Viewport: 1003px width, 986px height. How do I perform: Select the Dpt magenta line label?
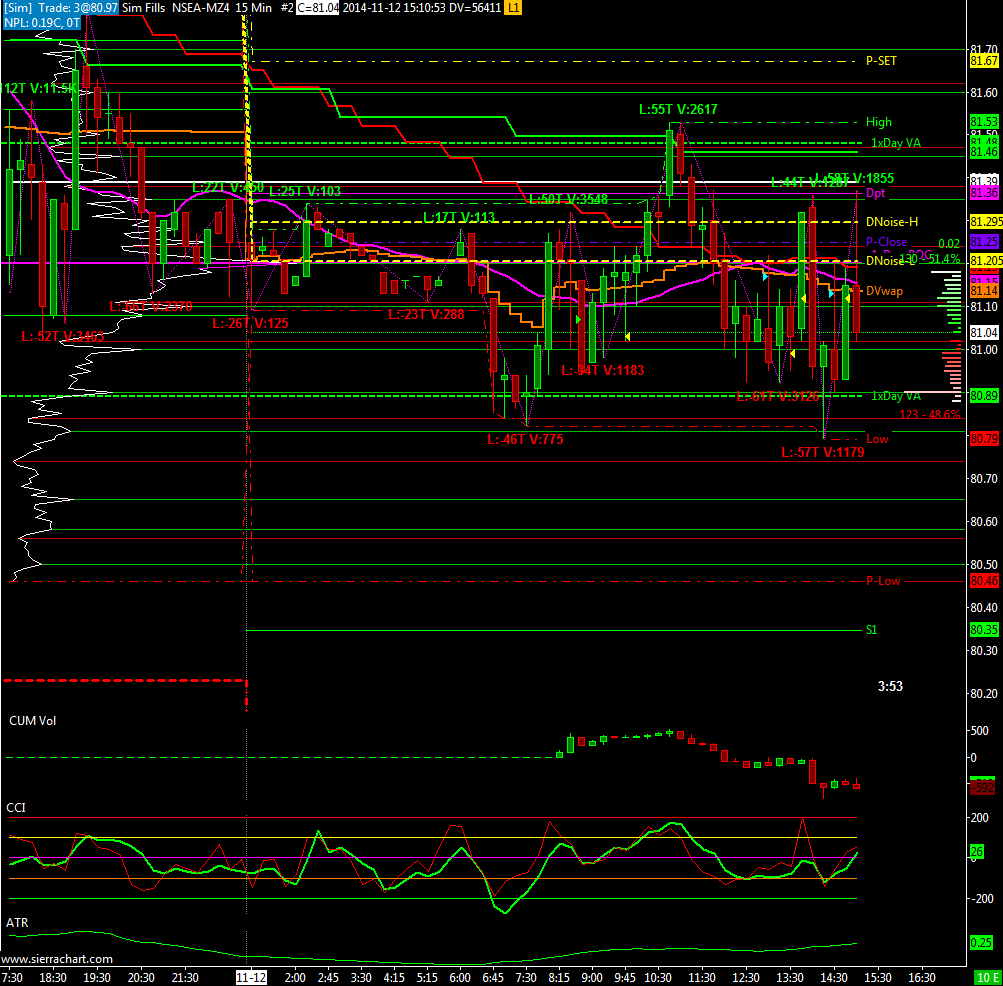[875, 193]
